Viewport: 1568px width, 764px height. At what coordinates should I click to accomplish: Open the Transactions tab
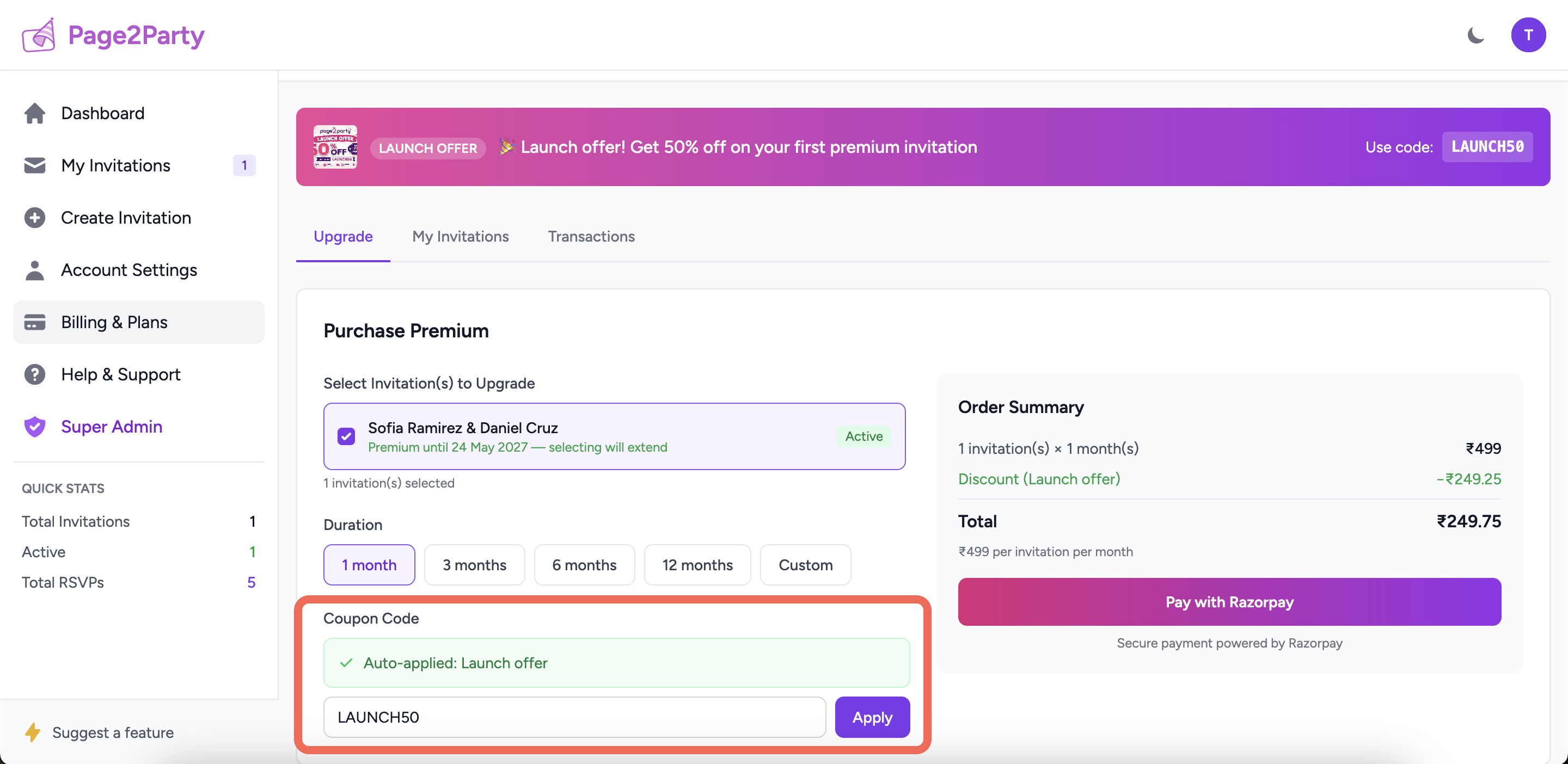[x=591, y=236]
